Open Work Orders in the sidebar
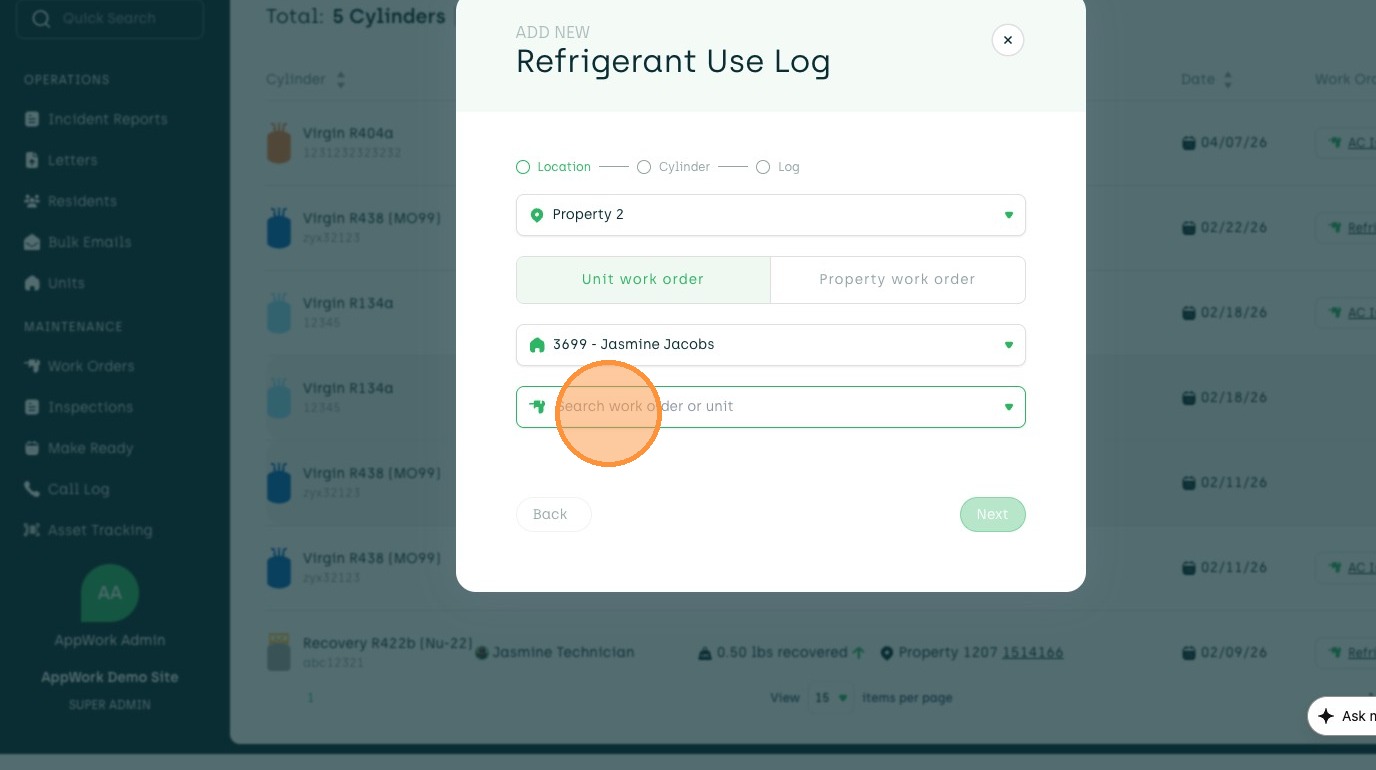The height and width of the screenshot is (770, 1376). 91,366
